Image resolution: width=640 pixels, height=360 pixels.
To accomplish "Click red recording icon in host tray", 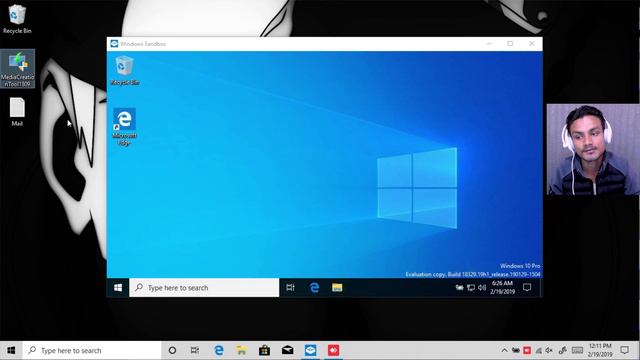I will [x=527, y=351].
